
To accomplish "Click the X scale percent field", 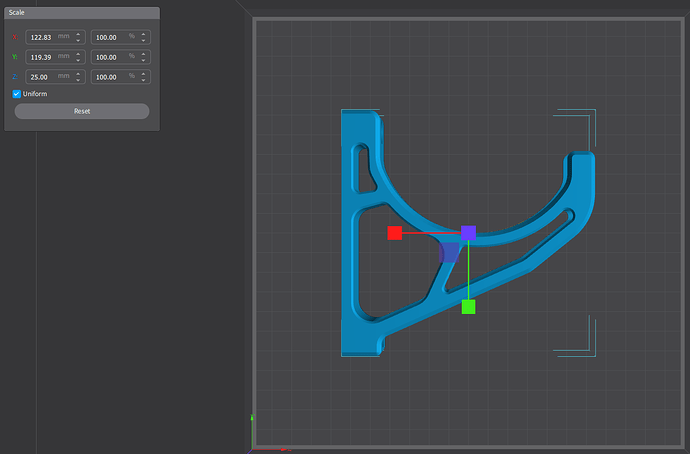I will [121, 37].
